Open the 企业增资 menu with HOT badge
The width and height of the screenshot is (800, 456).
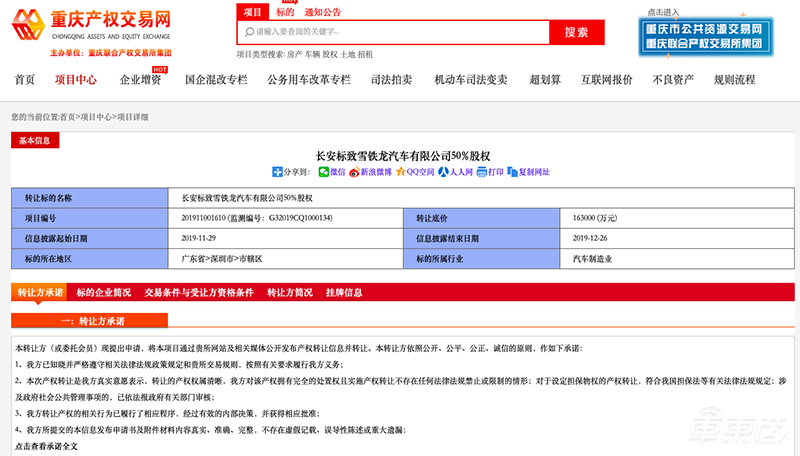coord(140,80)
